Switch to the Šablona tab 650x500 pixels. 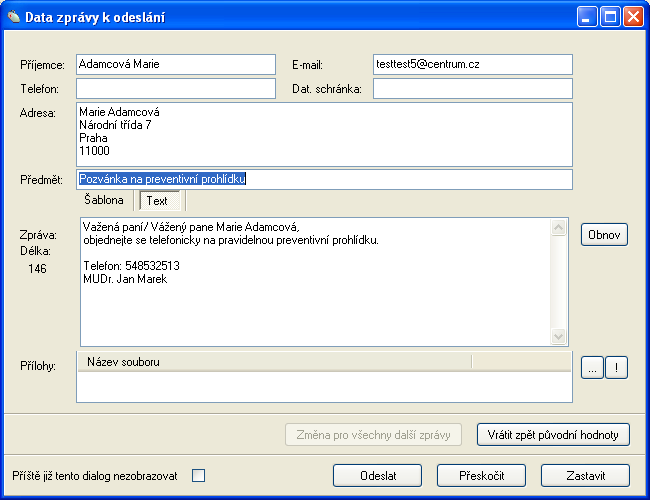[103, 200]
